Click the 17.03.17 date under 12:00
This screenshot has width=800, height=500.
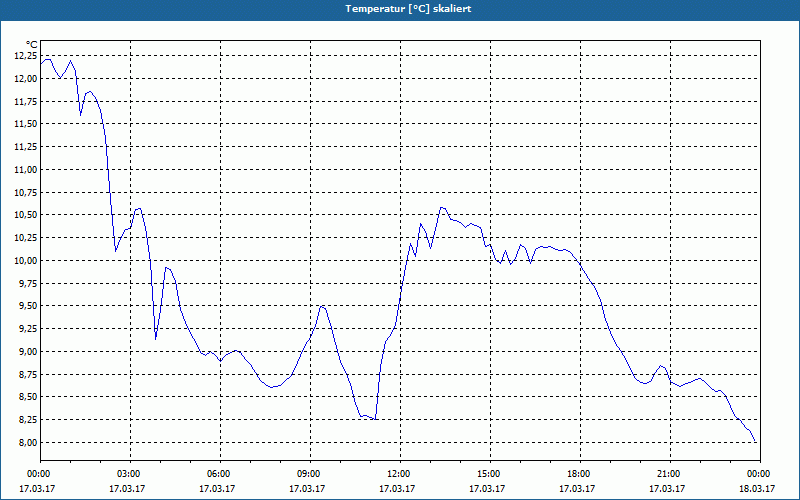[x=397, y=489]
